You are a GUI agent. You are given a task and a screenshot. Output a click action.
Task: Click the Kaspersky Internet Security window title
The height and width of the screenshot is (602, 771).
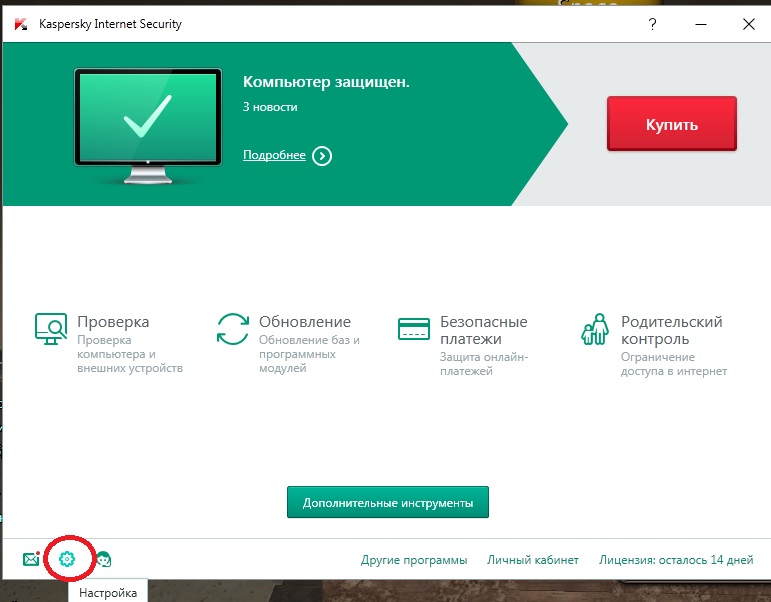[x=110, y=24]
